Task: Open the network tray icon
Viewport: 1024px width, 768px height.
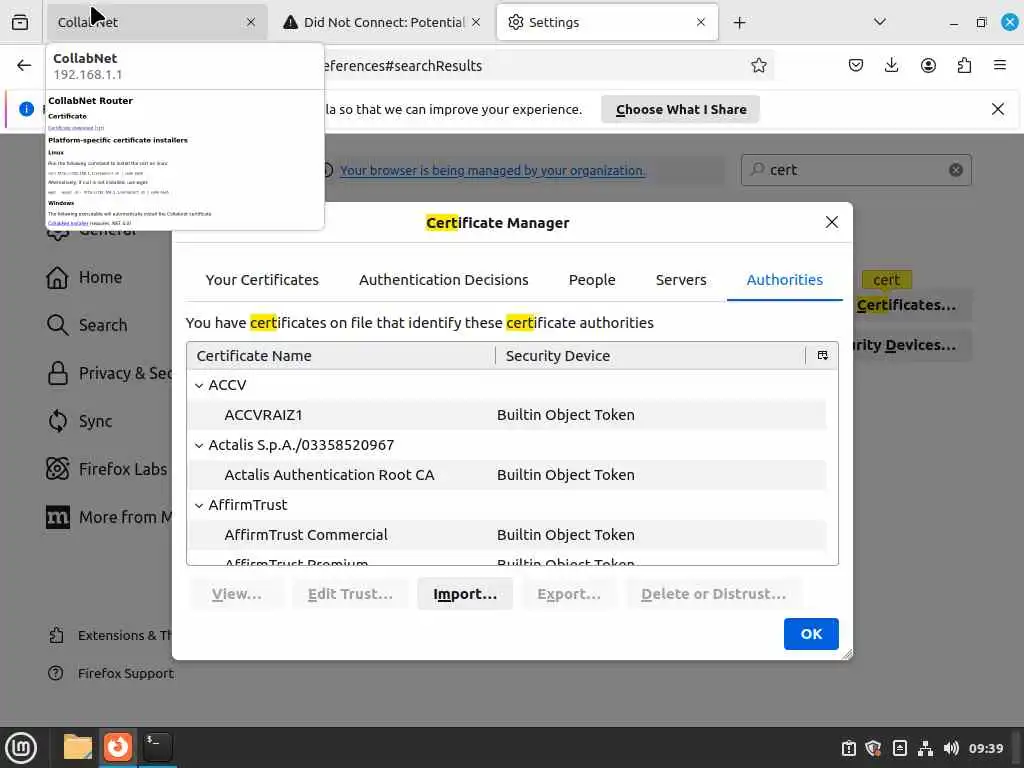Action: pyautogui.click(x=925, y=748)
